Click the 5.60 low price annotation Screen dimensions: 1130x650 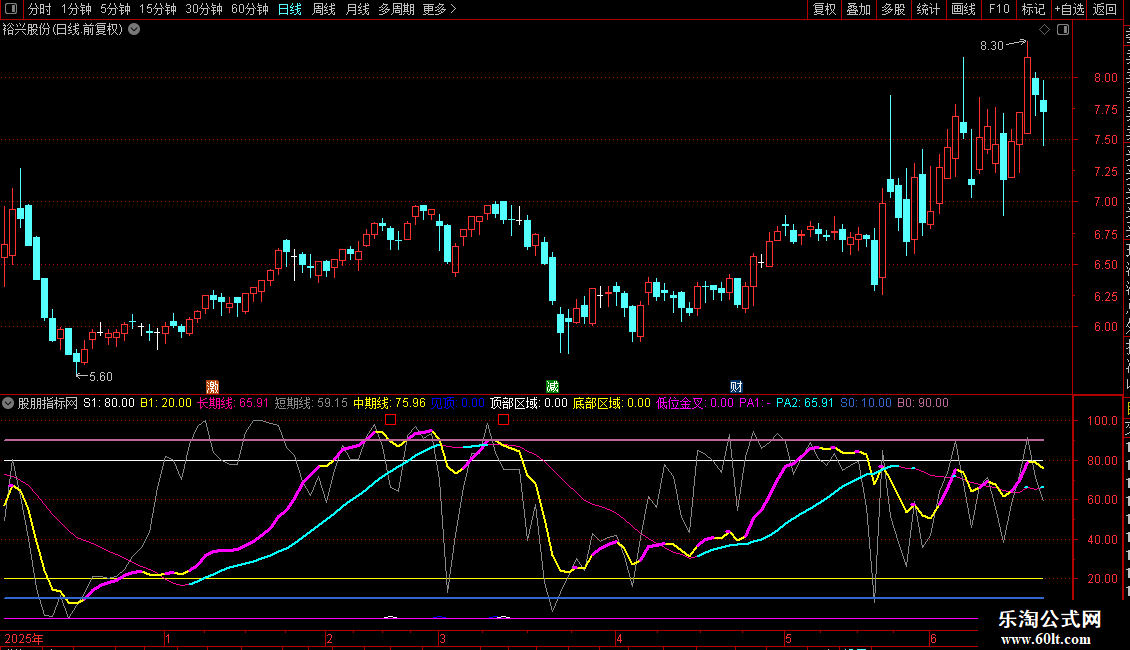coord(101,376)
